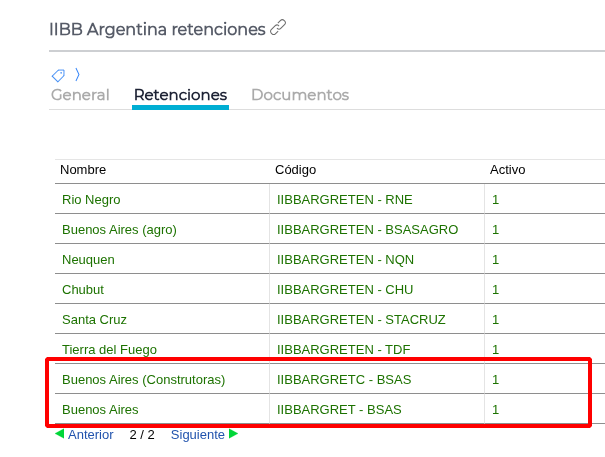Open Buenos Aires (Construtoras) entry
This screenshot has width=605, height=457.
point(143,380)
